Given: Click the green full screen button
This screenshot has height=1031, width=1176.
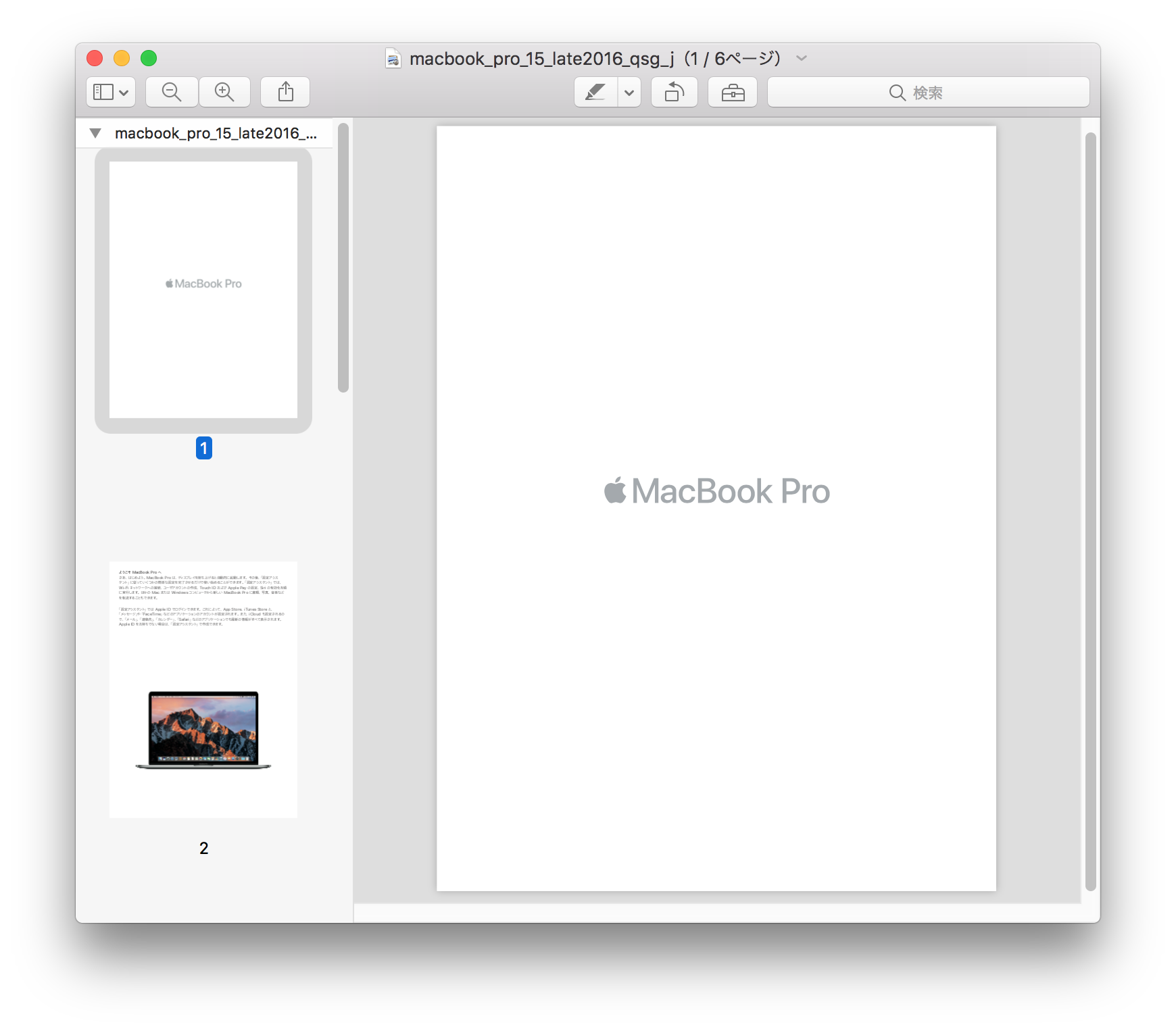Looking at the screenshot, I should pyautogui.click(x=149, y=58).
